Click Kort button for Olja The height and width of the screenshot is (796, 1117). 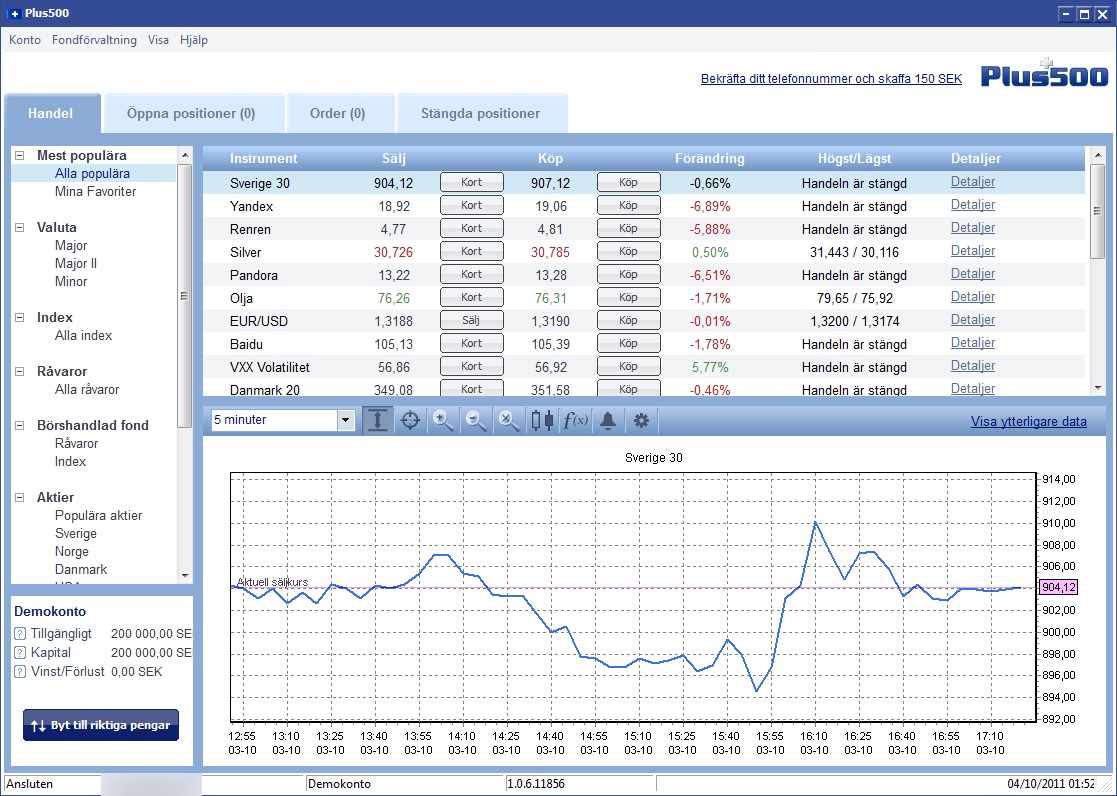click(x=472, y=297)
